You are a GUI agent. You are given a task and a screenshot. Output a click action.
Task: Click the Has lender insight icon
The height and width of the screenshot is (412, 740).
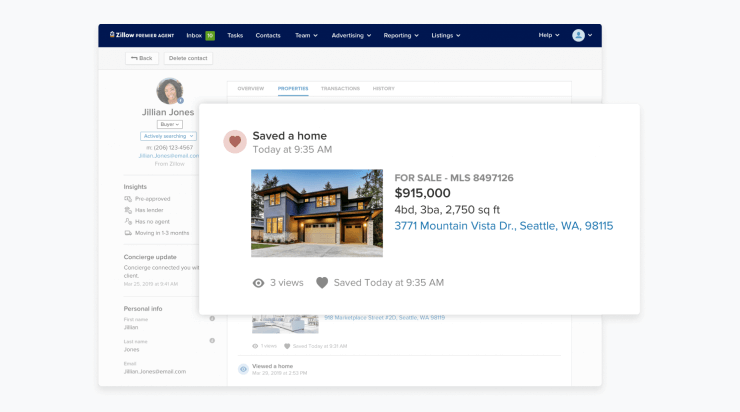tap(128, 210)
